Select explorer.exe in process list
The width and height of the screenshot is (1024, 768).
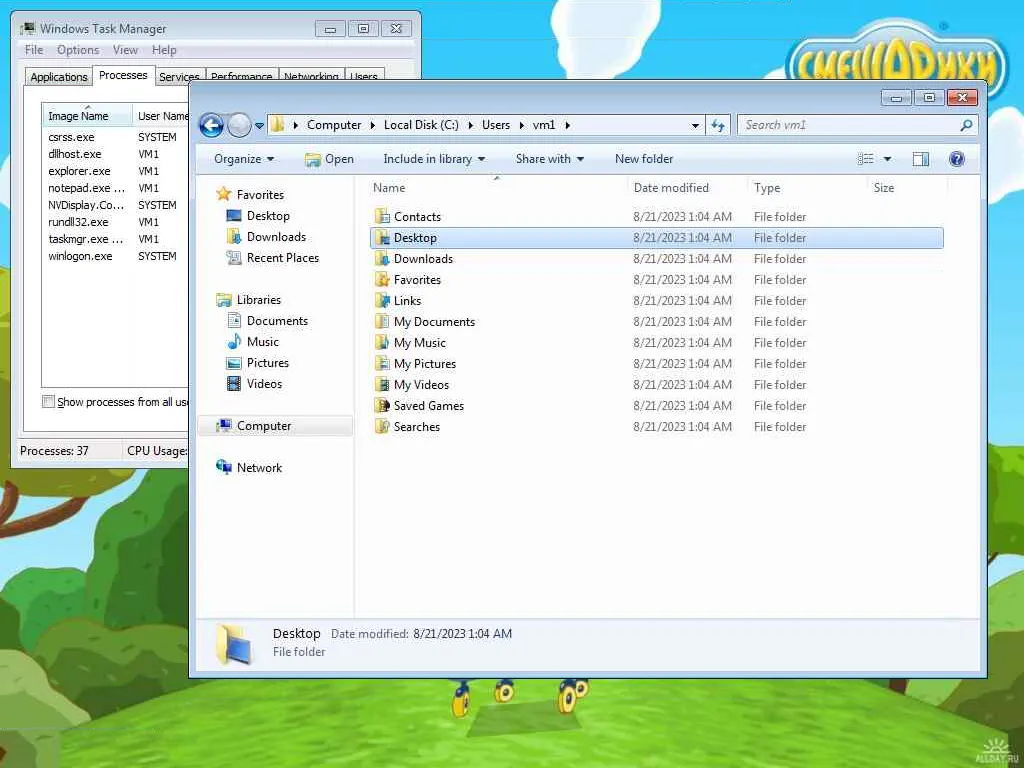(x=114, y=171)
